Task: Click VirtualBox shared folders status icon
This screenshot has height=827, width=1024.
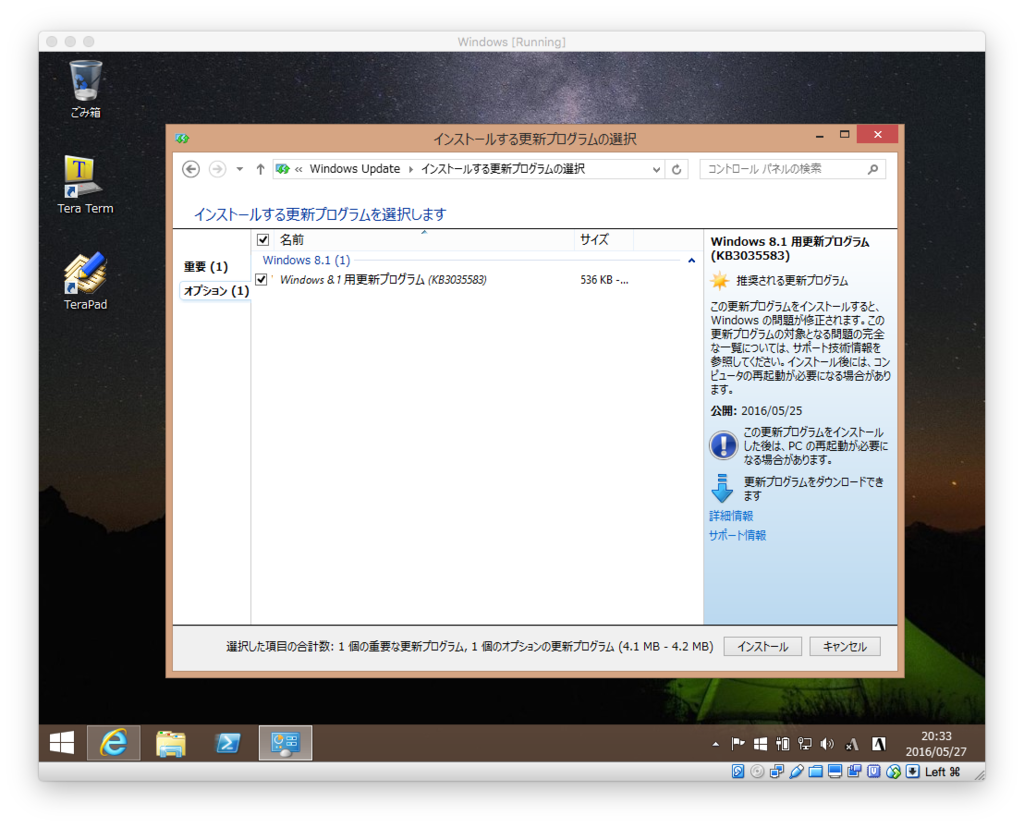Action: pyautogui.click(x=815, y=771)
